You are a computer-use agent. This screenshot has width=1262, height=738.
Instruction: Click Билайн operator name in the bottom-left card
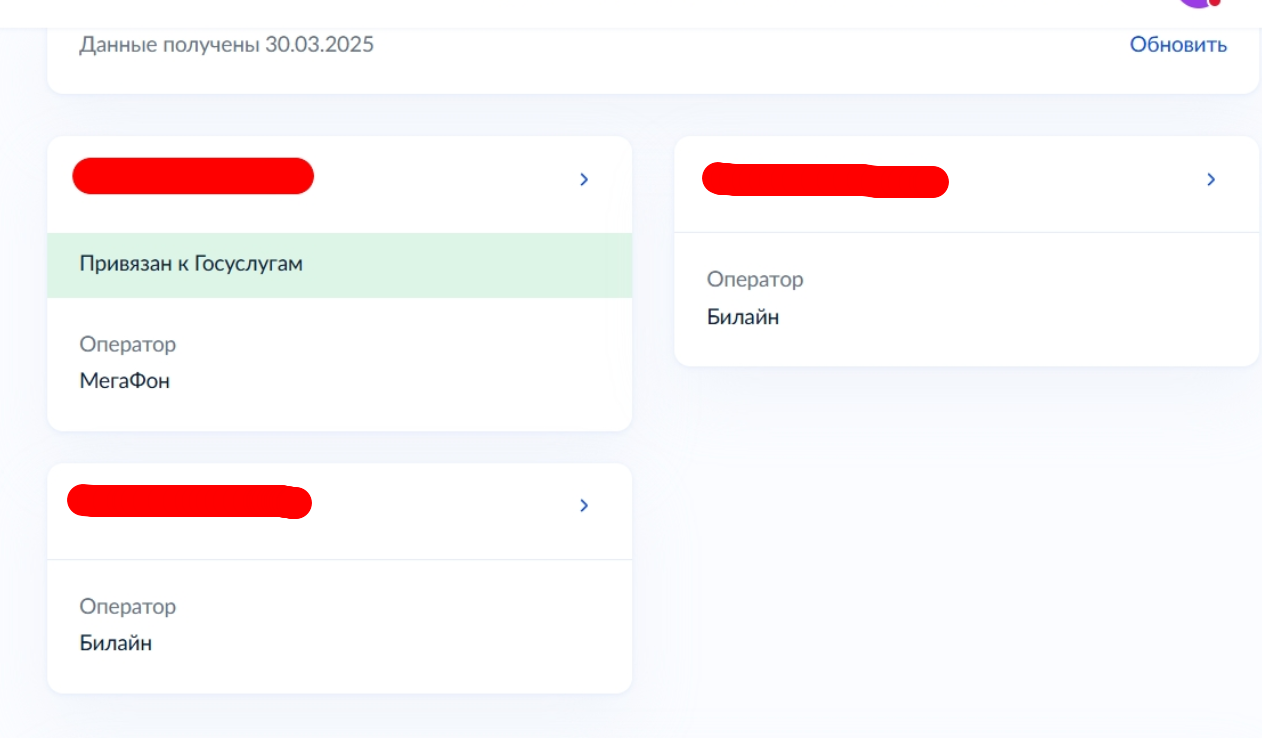coord(116,643)
